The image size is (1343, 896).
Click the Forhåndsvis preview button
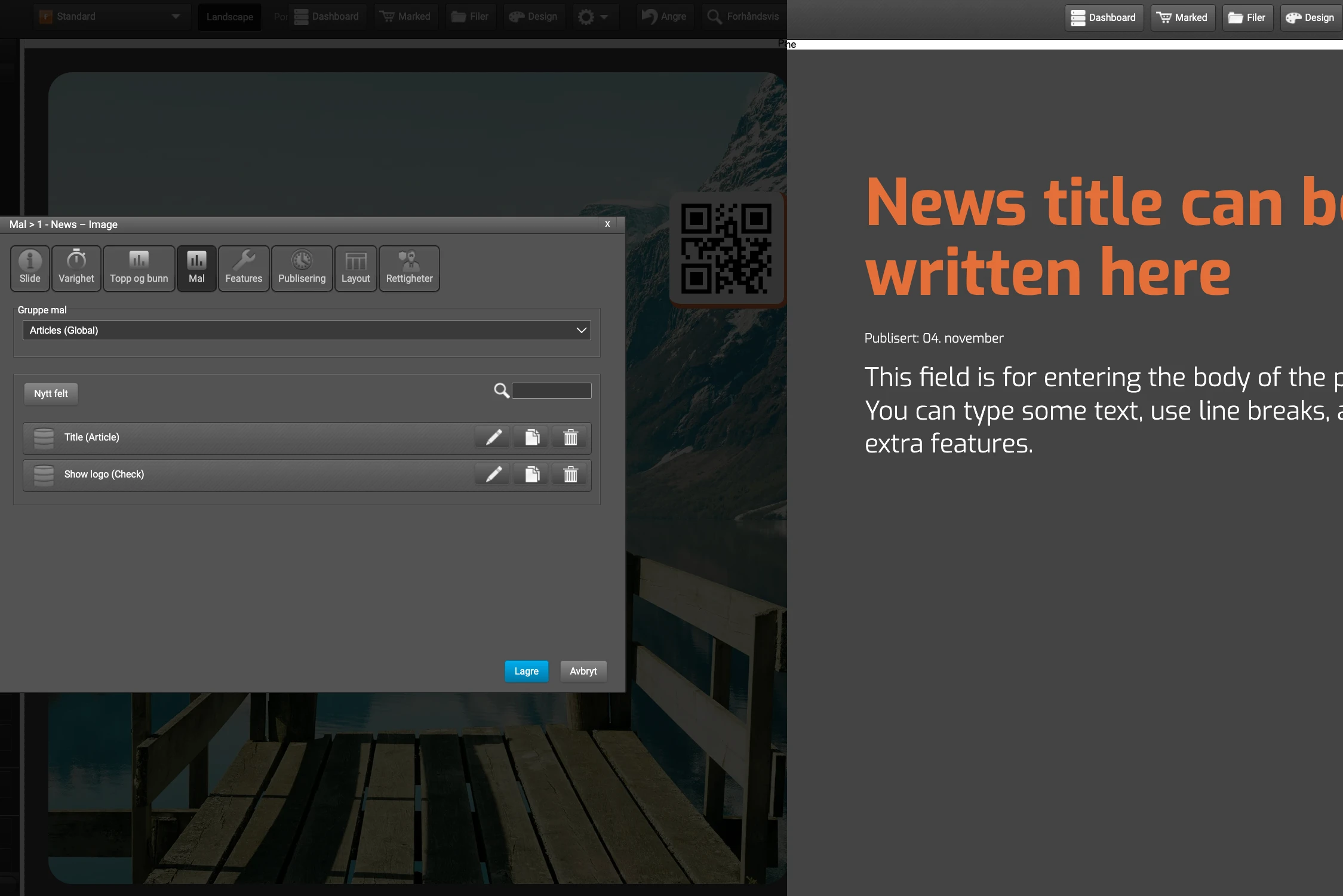point(743,17)
